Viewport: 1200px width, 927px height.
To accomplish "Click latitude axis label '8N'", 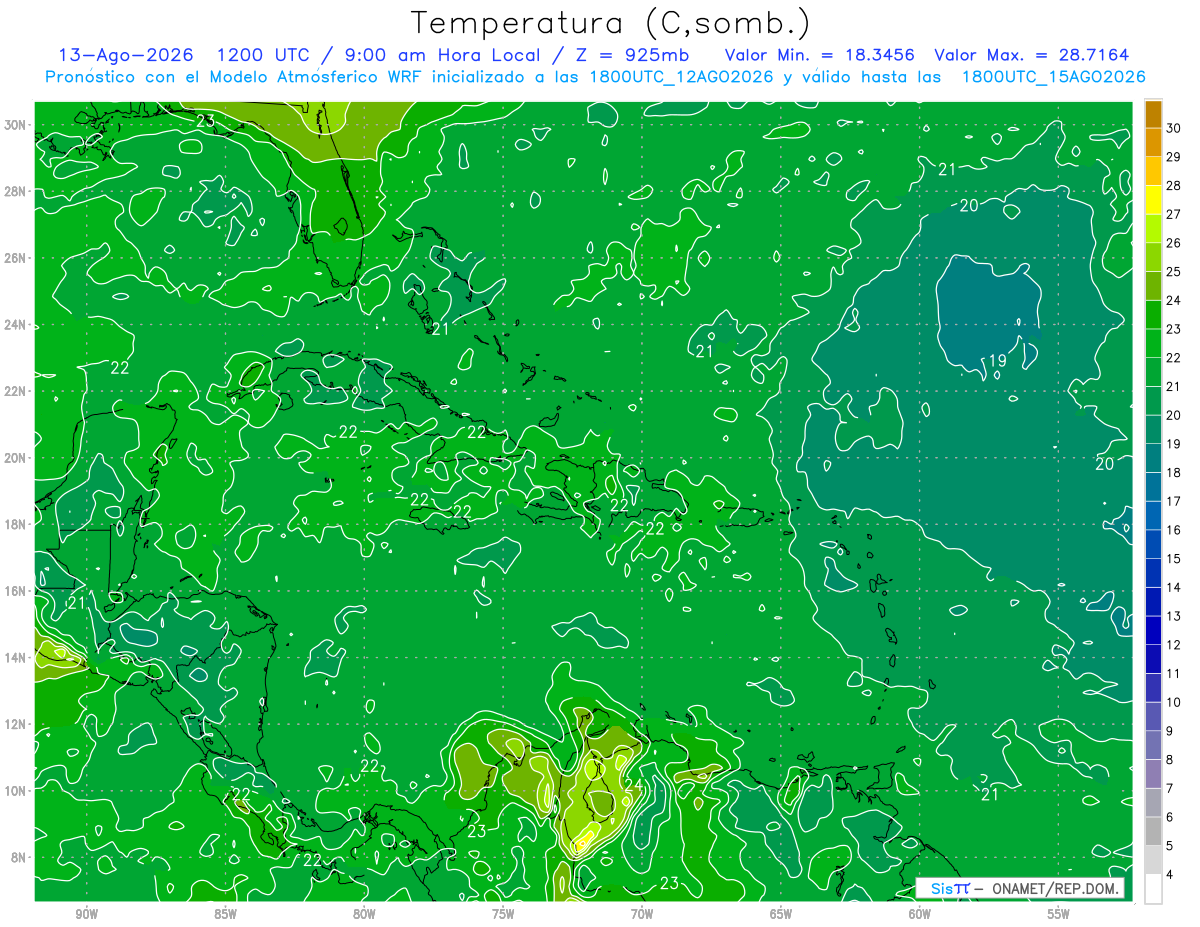I will (20, 857).
